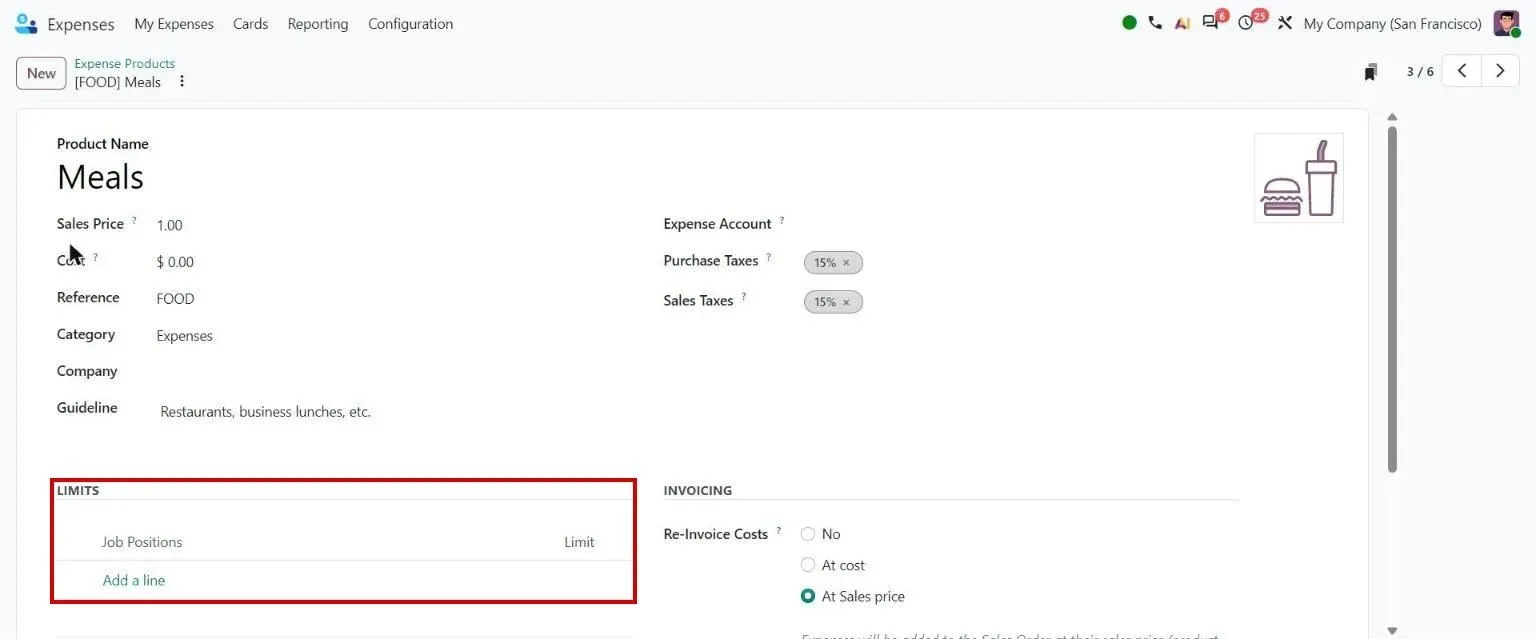Sort by the Job Positions column header

tap(142, 542)
